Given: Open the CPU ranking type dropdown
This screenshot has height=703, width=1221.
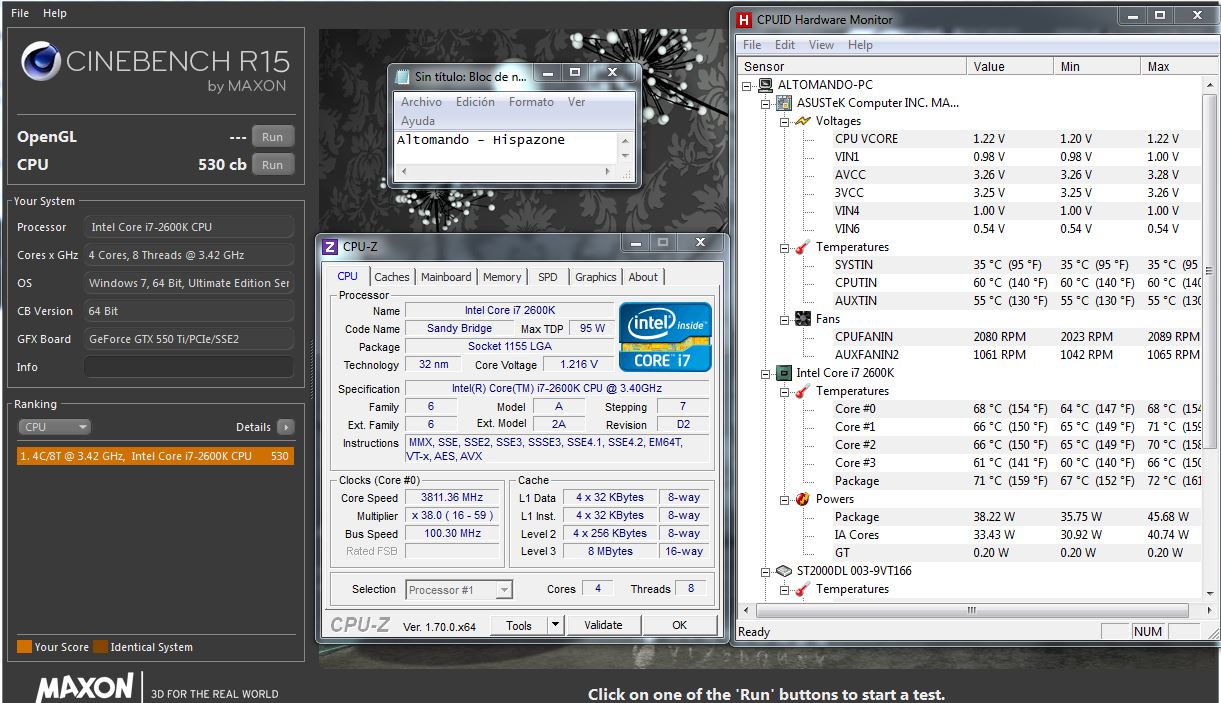Looking at the screenshot, I should pos(55,427).
